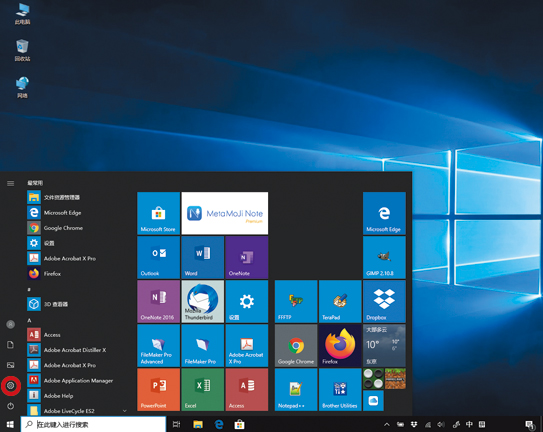The width and height of the screenshot is (543, 432).
Task: Open Adobe Acrobat Distiller X entry
Action: click(x=77, y=350)
